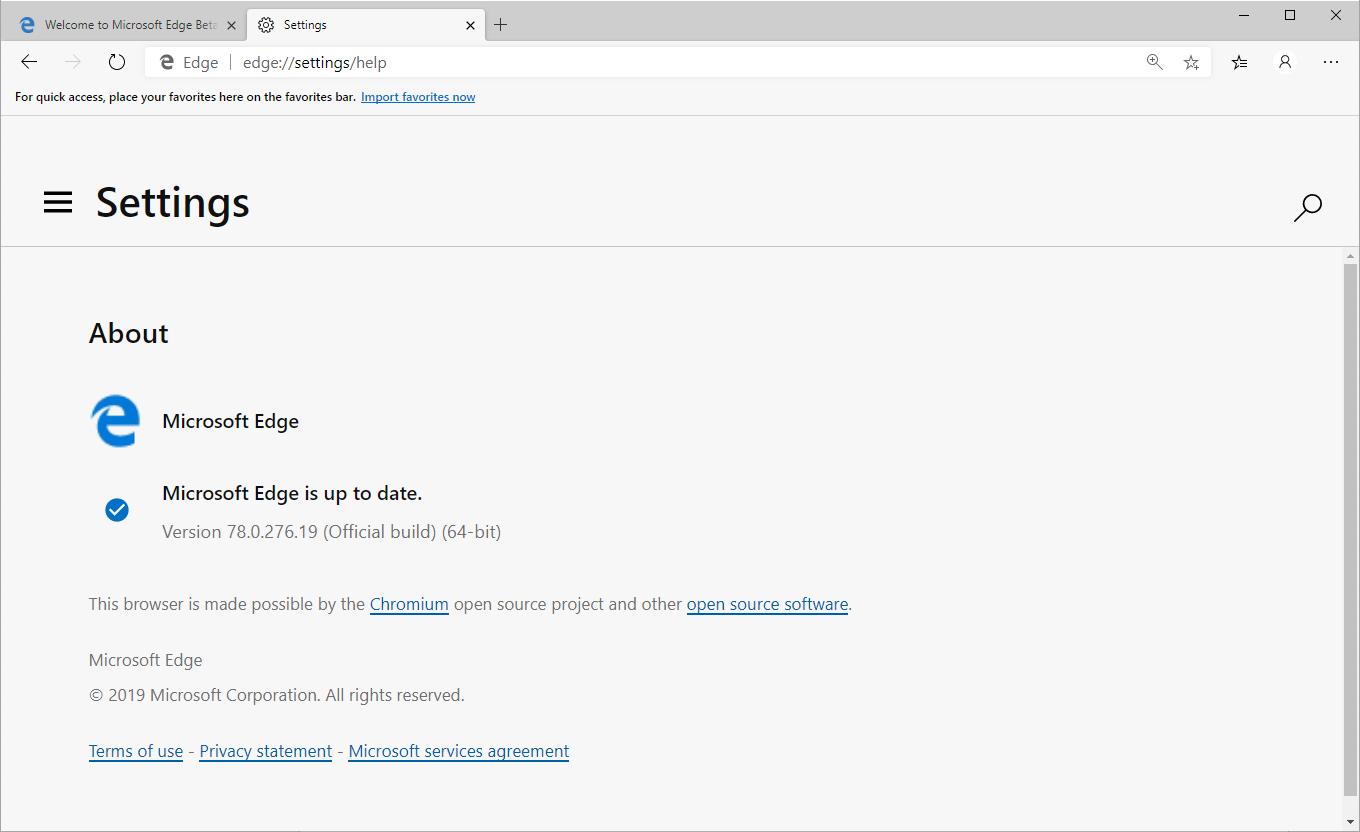Click the Edge site identity icon
This screenshot has width=1360, height=832.
[x=167, y=62]
